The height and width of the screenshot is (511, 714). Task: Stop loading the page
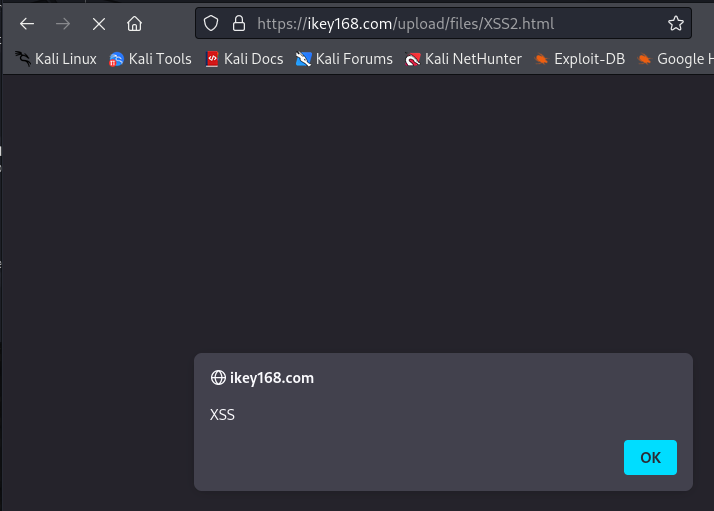99,24
